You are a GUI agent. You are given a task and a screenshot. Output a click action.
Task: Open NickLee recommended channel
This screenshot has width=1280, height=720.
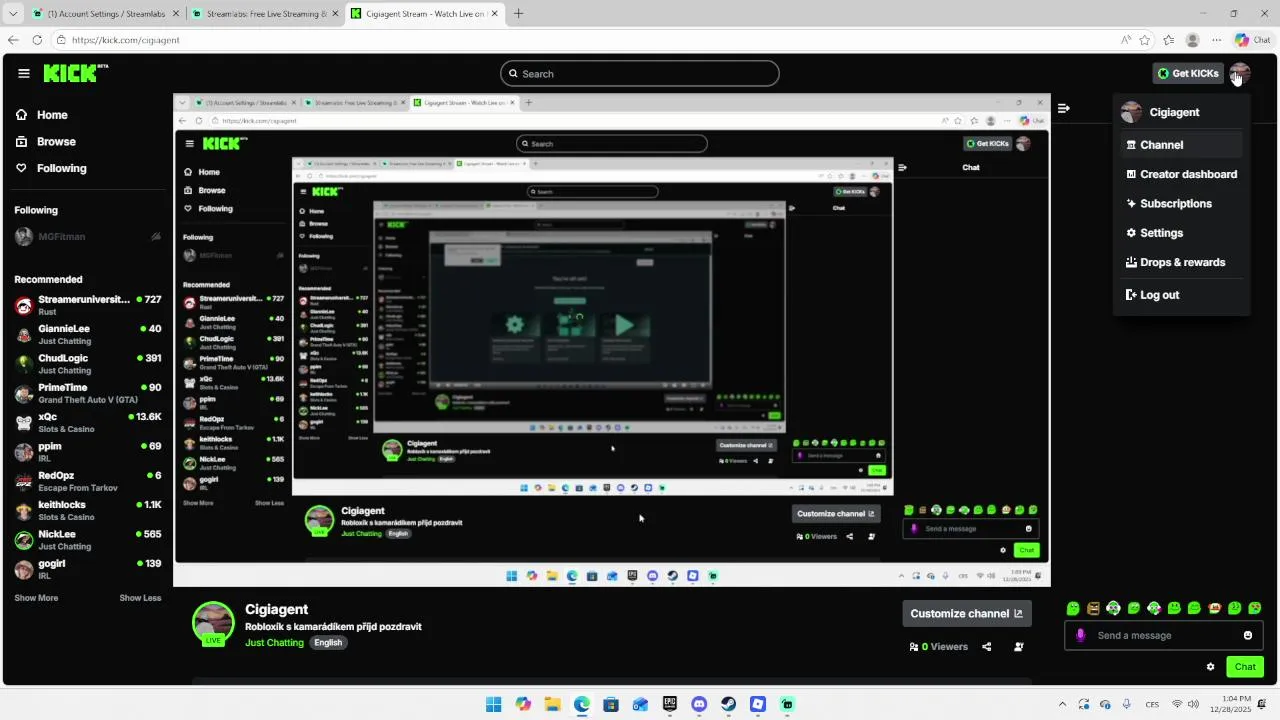coord(87,540)
